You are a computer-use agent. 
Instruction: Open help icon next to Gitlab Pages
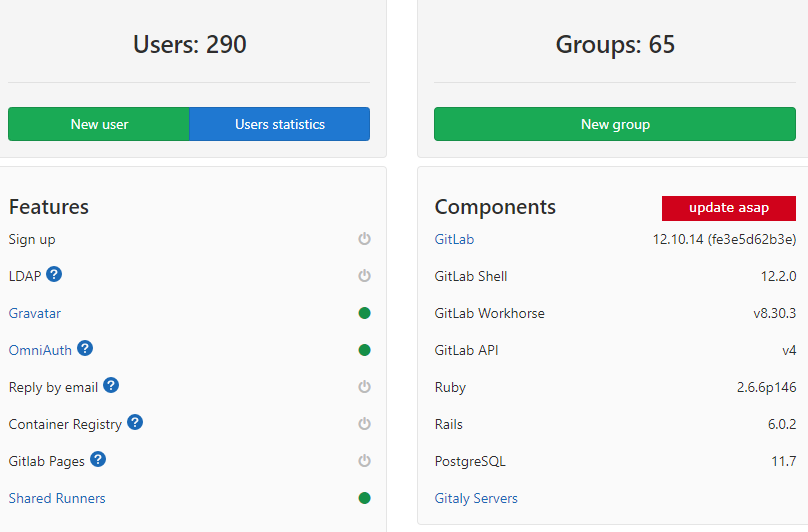(98, 459)
